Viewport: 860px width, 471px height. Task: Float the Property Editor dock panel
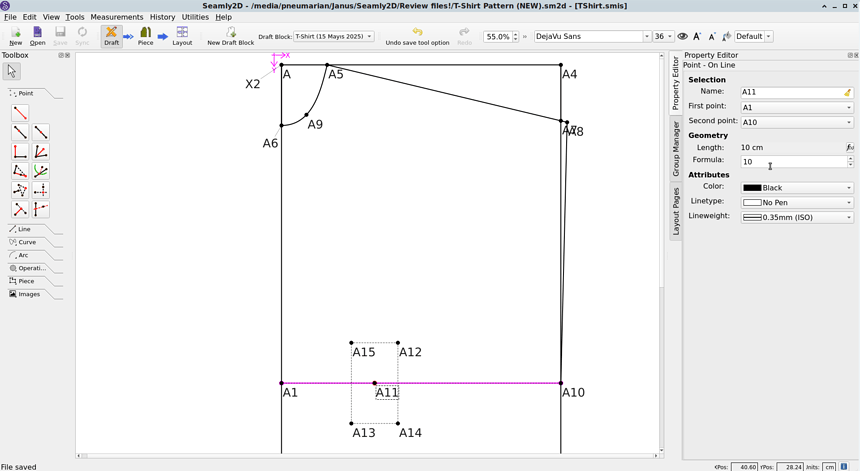click(x=850, y=55)
